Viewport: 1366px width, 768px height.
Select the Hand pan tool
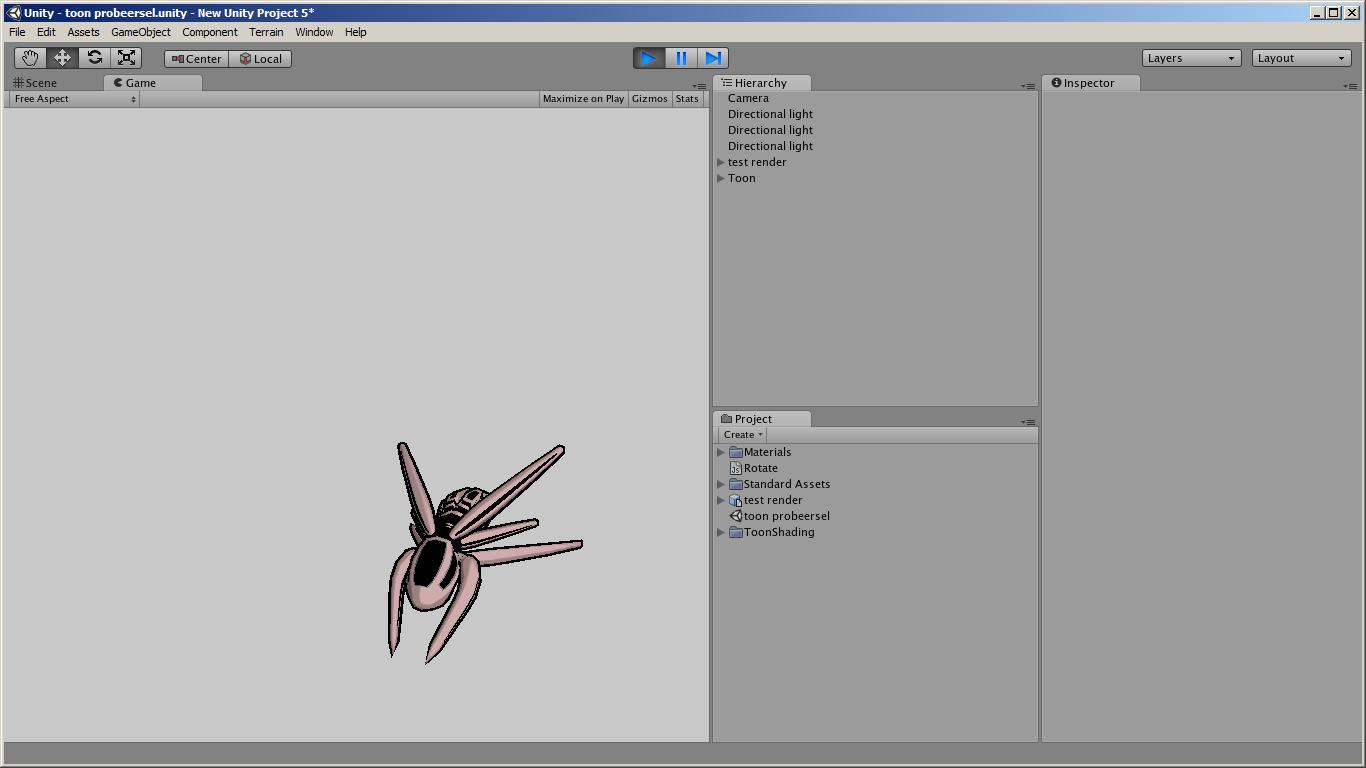click(29, 57)
